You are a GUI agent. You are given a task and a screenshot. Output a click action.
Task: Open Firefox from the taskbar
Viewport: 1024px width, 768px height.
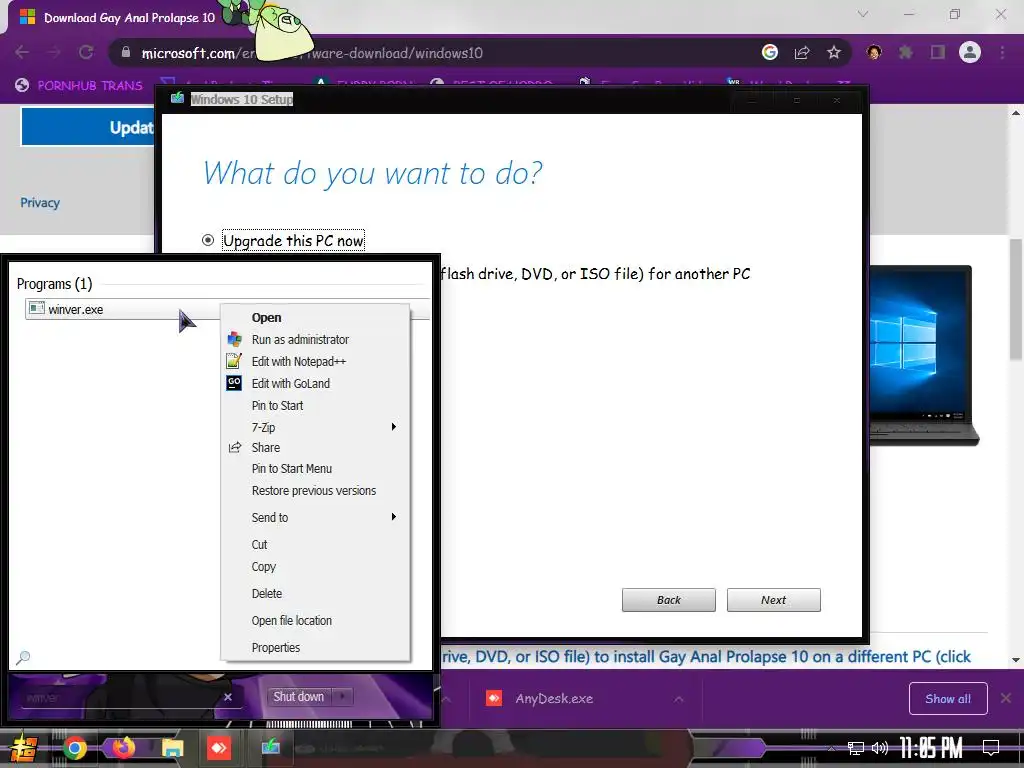pos(122,748)
